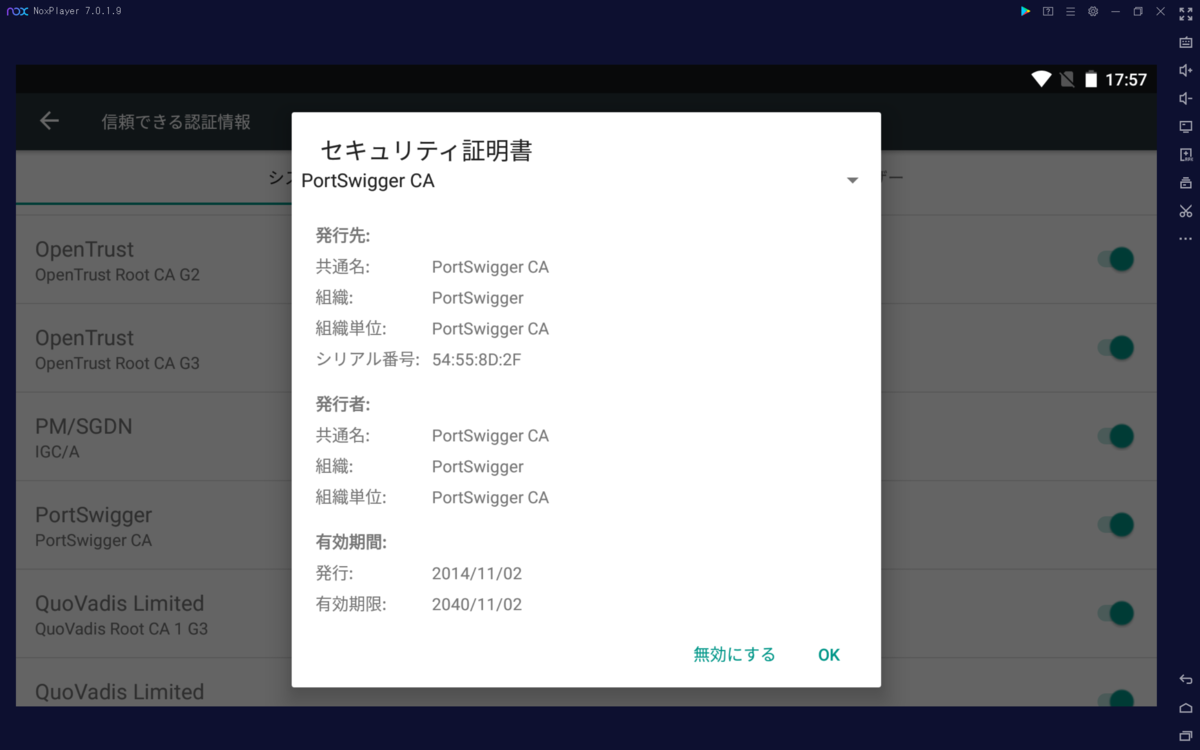Open the PortSwigger CA certificate selector
Viewport: 1200px width, 750px height.
click(586, 182)
